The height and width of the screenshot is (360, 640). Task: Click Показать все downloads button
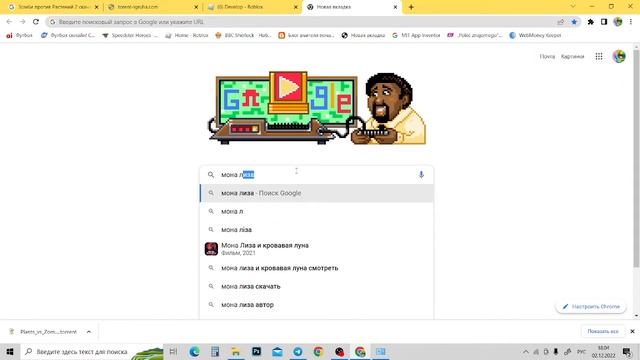[x=602, y=331]
